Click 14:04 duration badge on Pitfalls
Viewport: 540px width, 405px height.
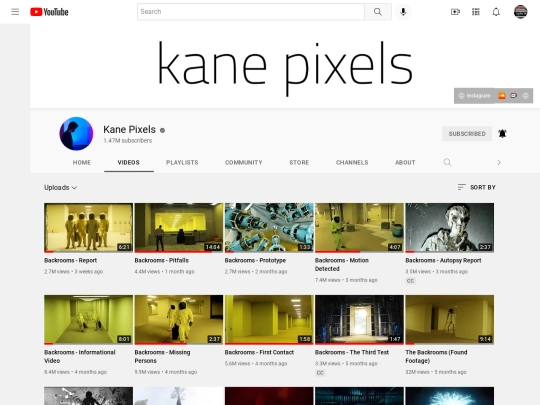[x=212, y=247]
